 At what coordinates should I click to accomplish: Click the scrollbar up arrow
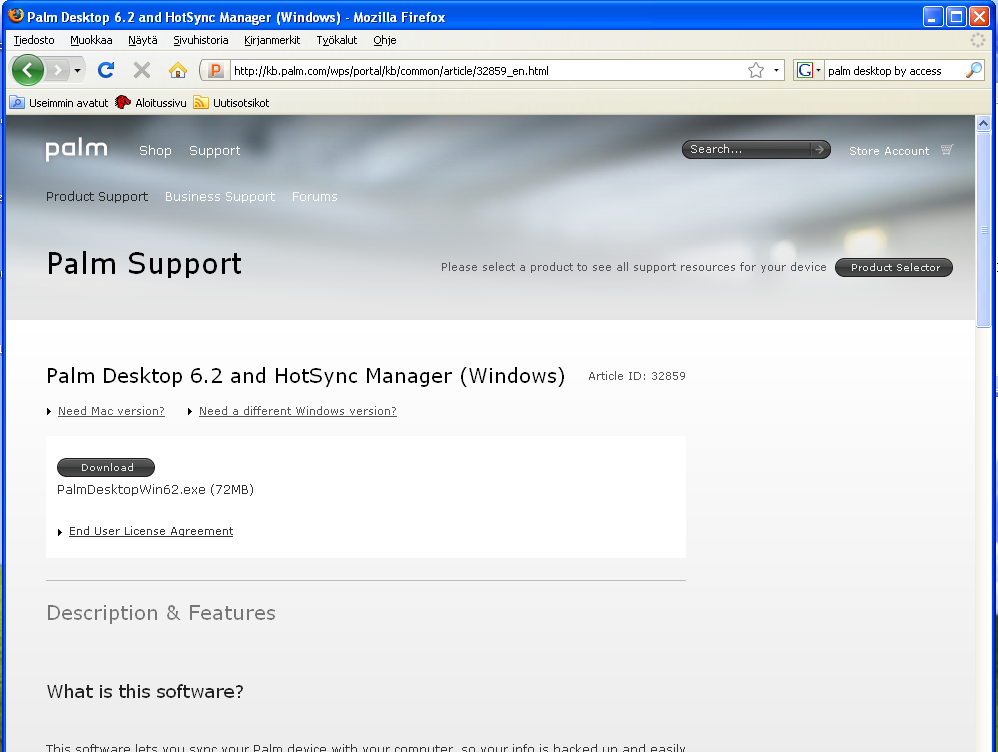coord(983,124)
